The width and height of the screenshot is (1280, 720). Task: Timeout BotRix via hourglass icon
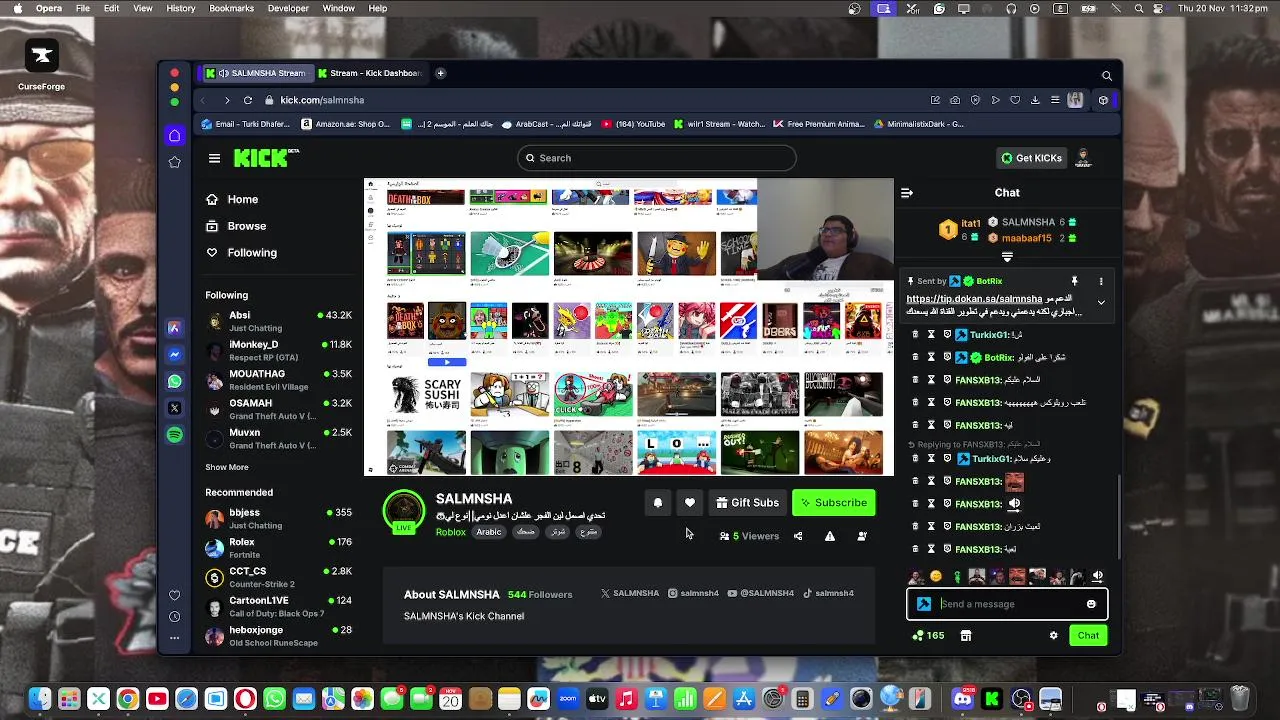coord(931,357)
